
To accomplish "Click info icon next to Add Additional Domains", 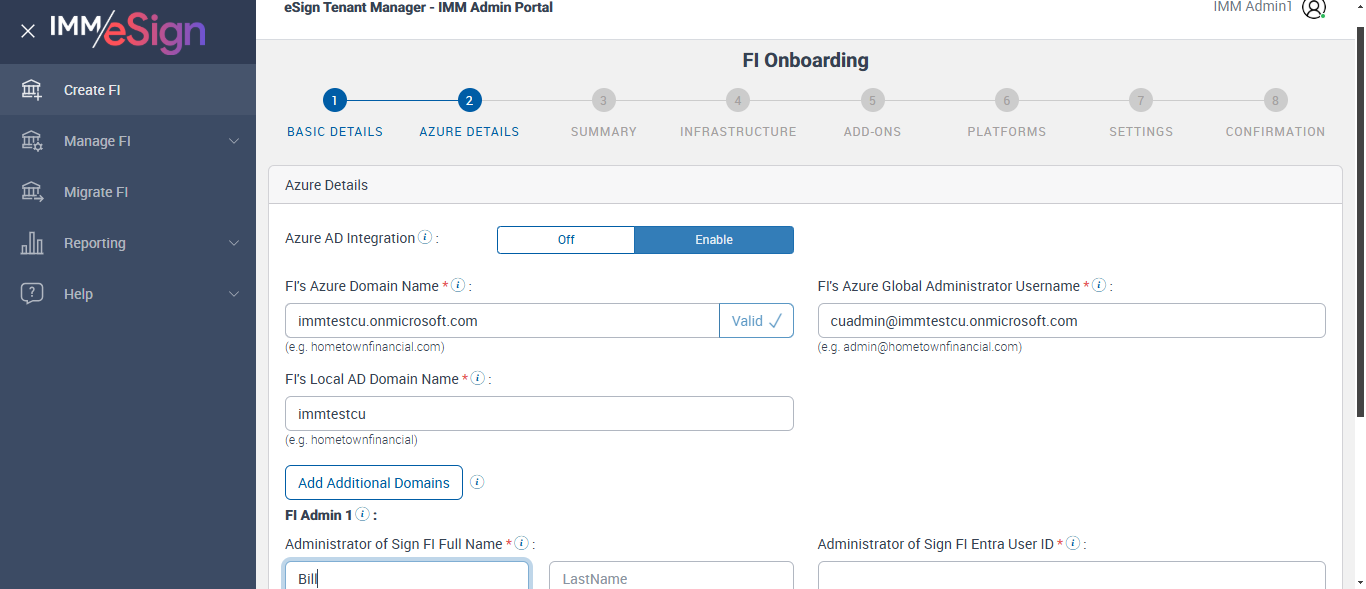I will [477, 482].
